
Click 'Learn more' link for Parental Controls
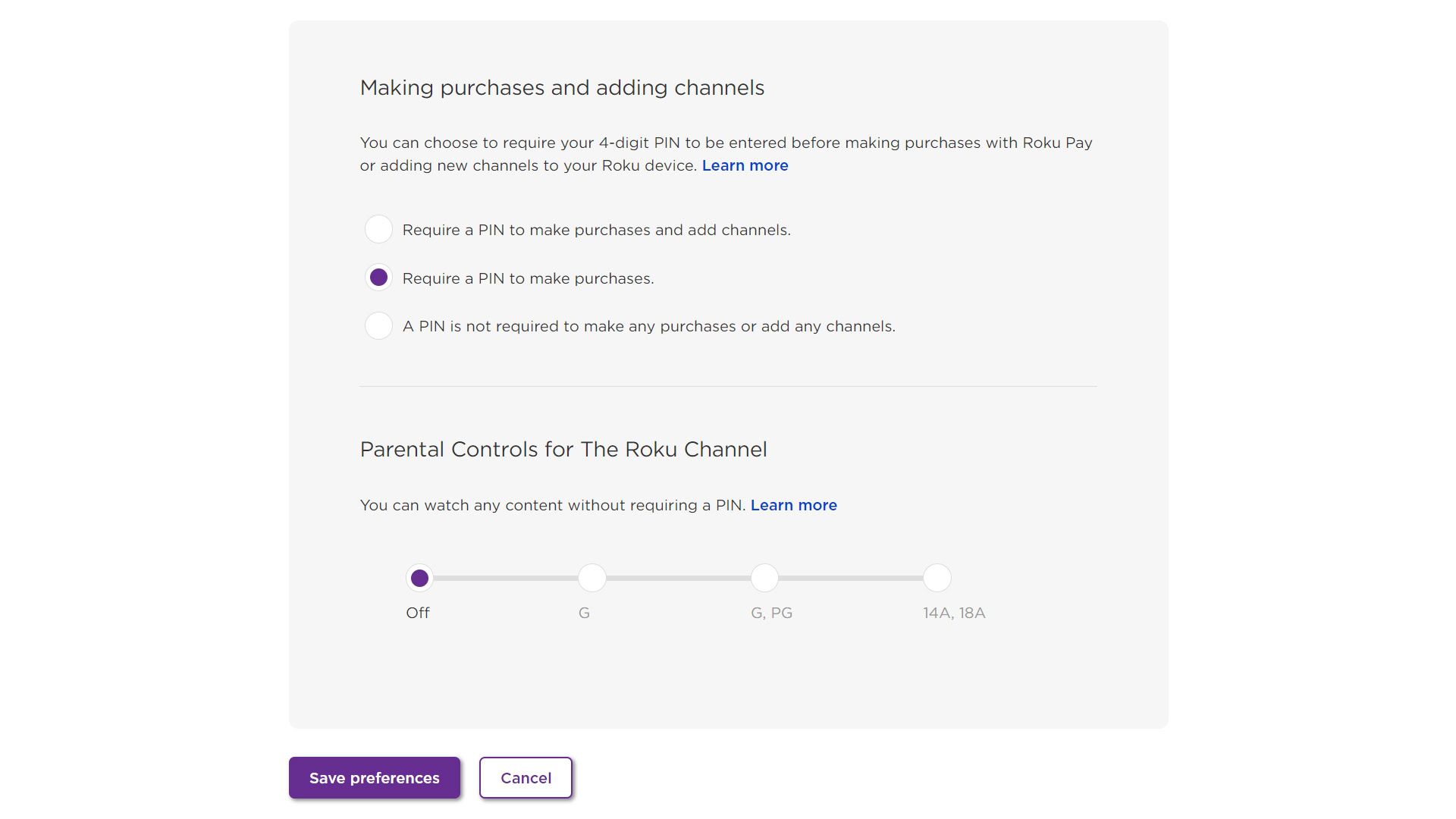(793, 505)
